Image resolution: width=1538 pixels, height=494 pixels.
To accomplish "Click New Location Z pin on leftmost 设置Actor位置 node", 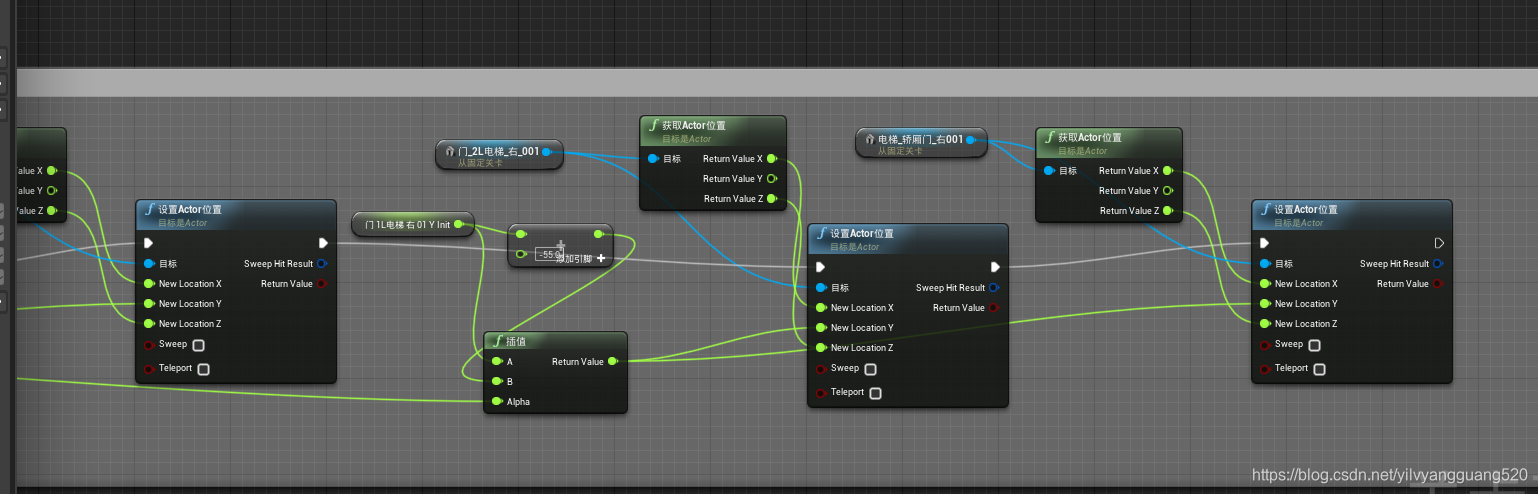I will tap(149, 324).
